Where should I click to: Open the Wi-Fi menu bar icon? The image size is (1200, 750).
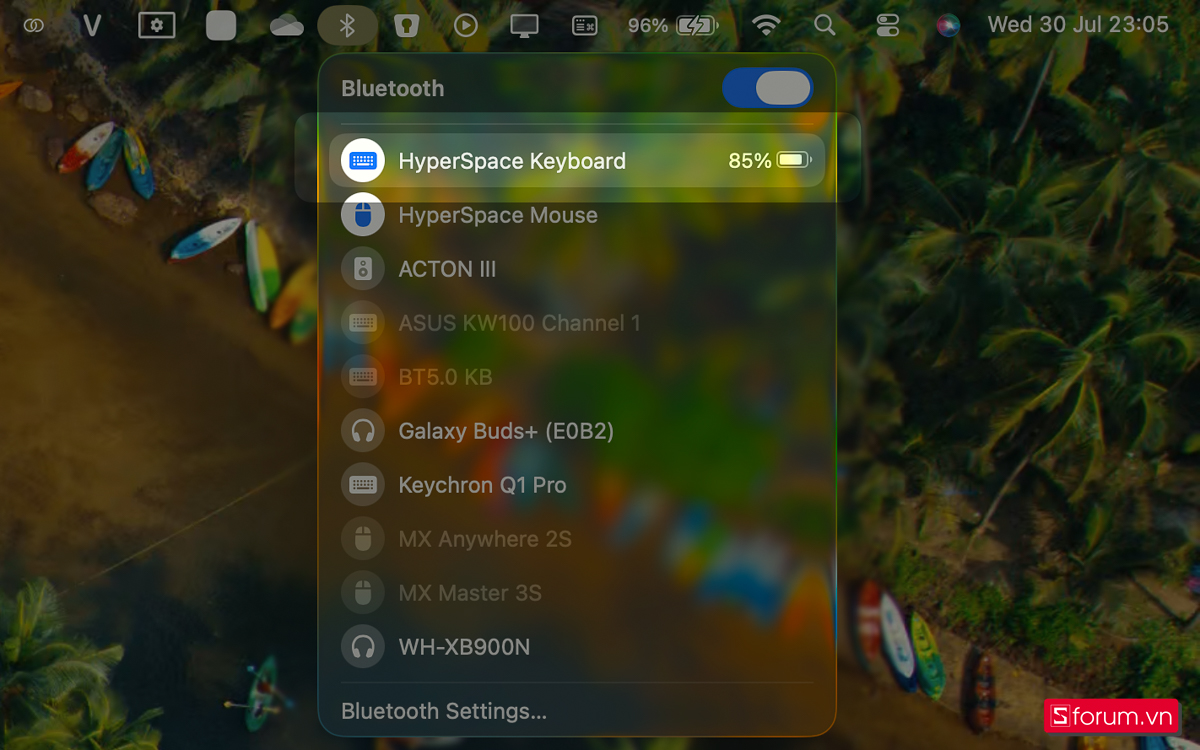coord(766,25)
